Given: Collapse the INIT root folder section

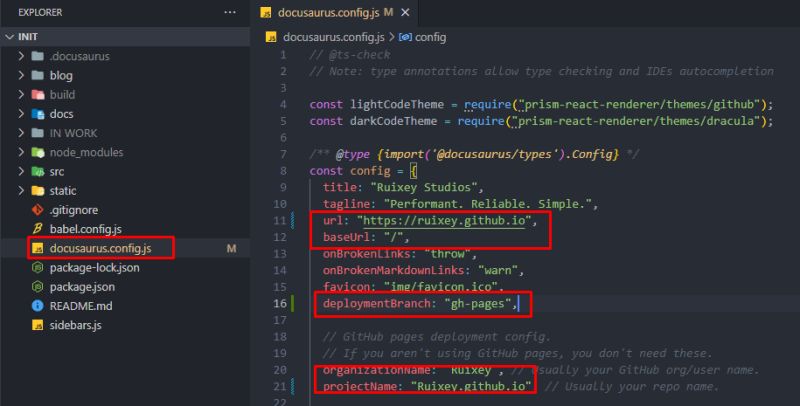Looking at the screenshot, I should coord(10,37).
